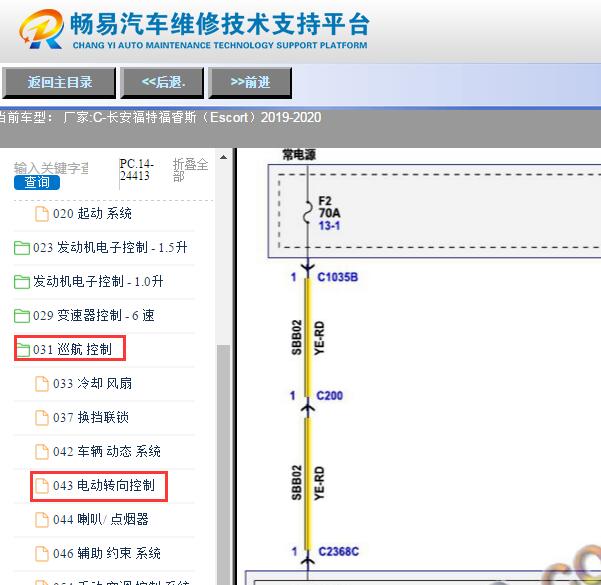Expand the 023 发动机电子控制 - 1.5升 folder
The width and height of the screenshot is (601, 585).
(x=110, y=248)
